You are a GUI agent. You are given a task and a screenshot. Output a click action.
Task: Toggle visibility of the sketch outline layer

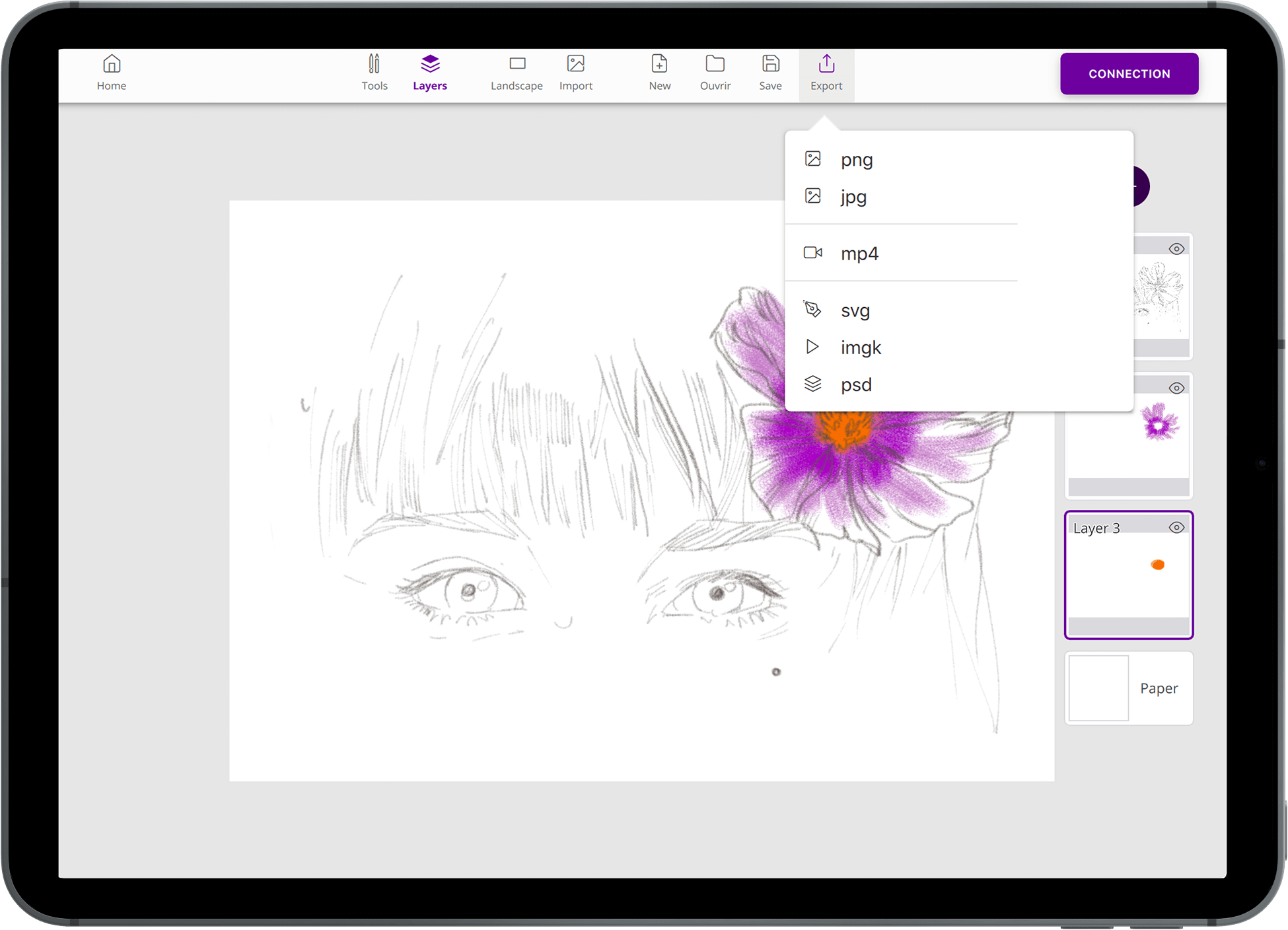point(1176,249)
